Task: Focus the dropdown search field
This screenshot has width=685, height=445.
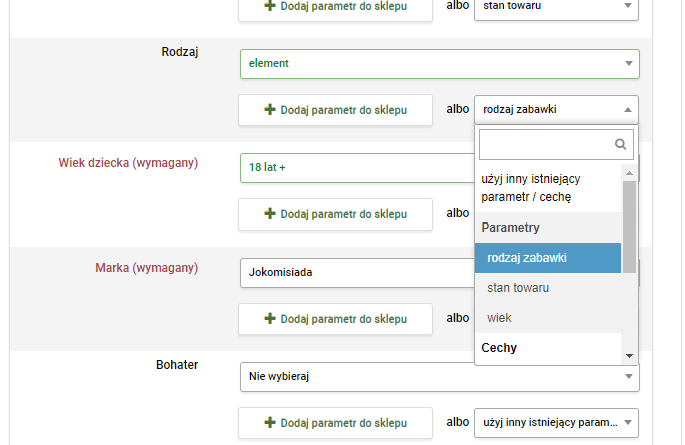Action: (556, 145)
